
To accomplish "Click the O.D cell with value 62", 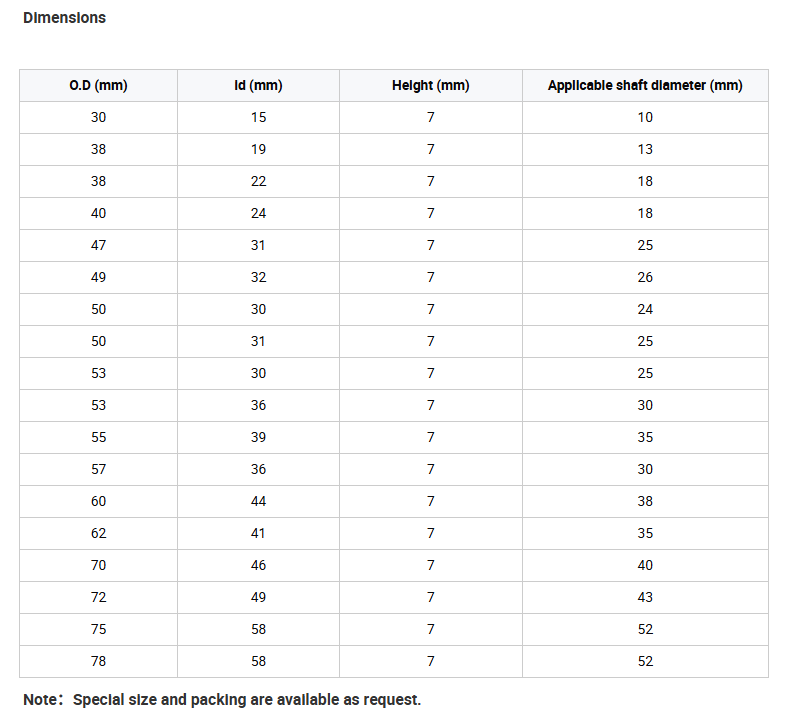I will [98, 533].
